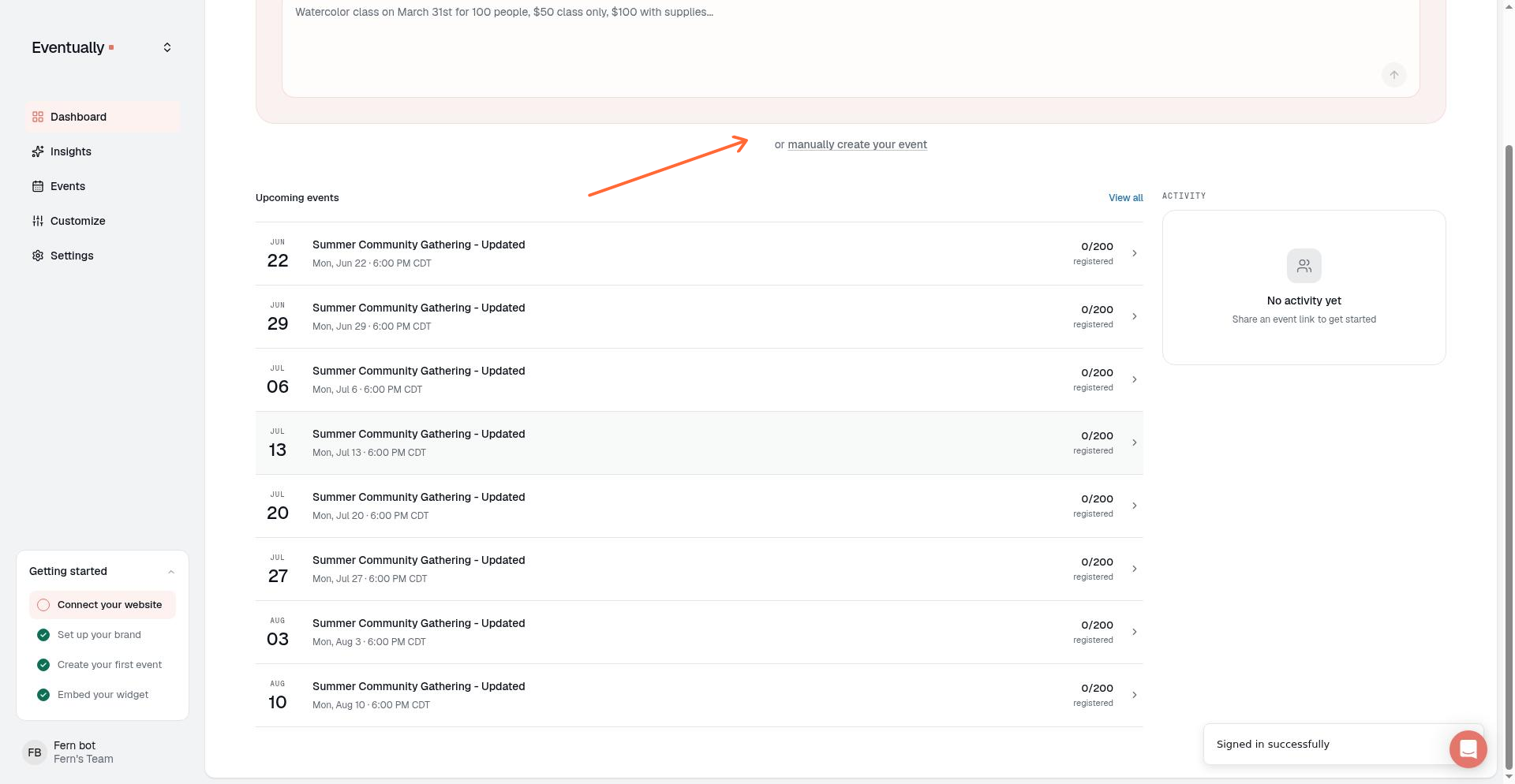Click the Settings gear icon
Screen dimensions: 1515x784
[38, 256]
